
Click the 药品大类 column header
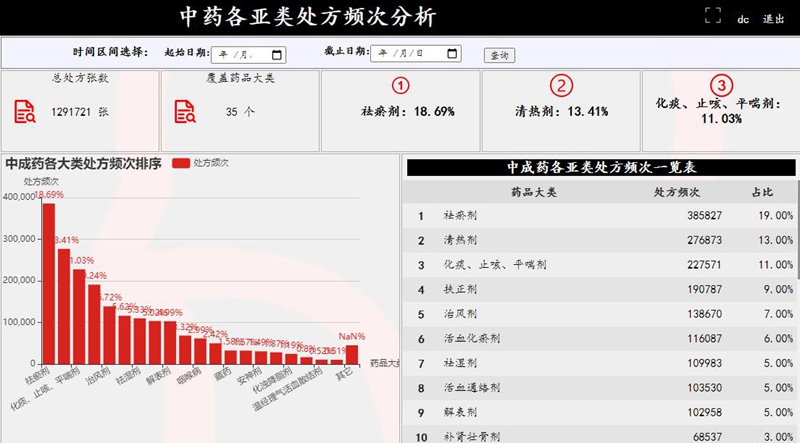(x=534, y=192)
